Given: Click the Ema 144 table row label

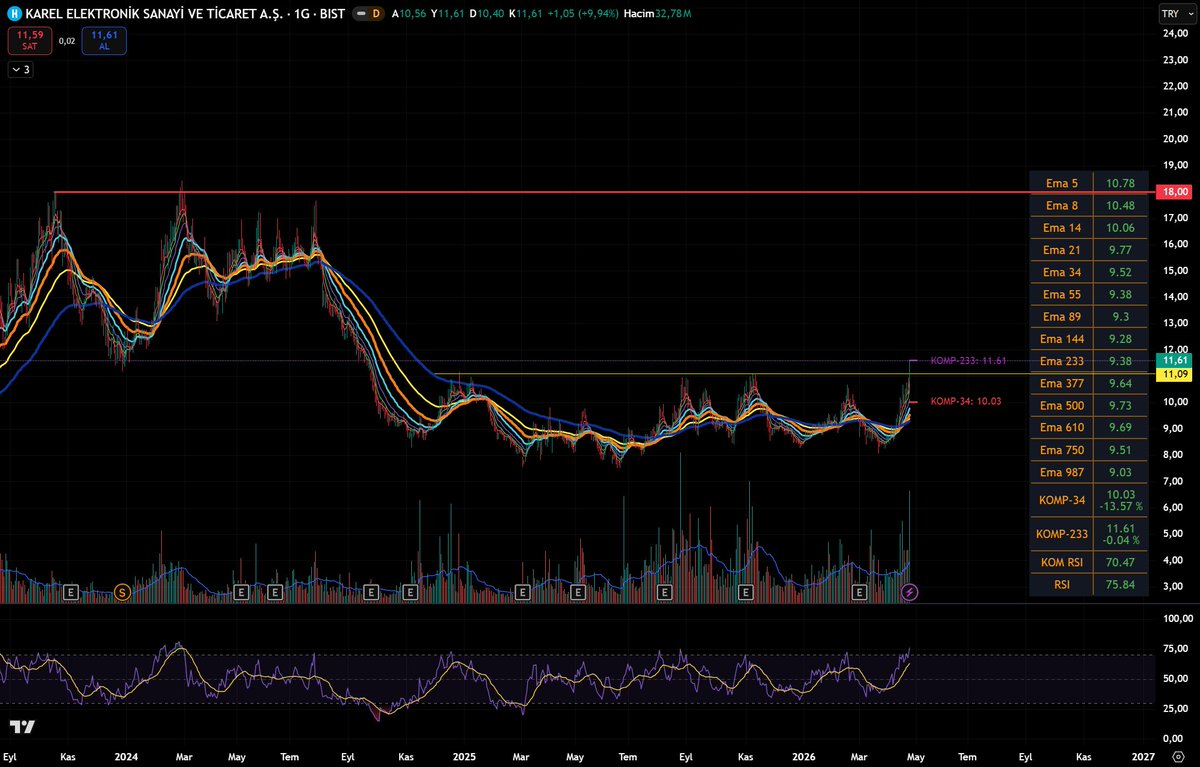Looking at the screenshot, I should [x=1061, y=339].
